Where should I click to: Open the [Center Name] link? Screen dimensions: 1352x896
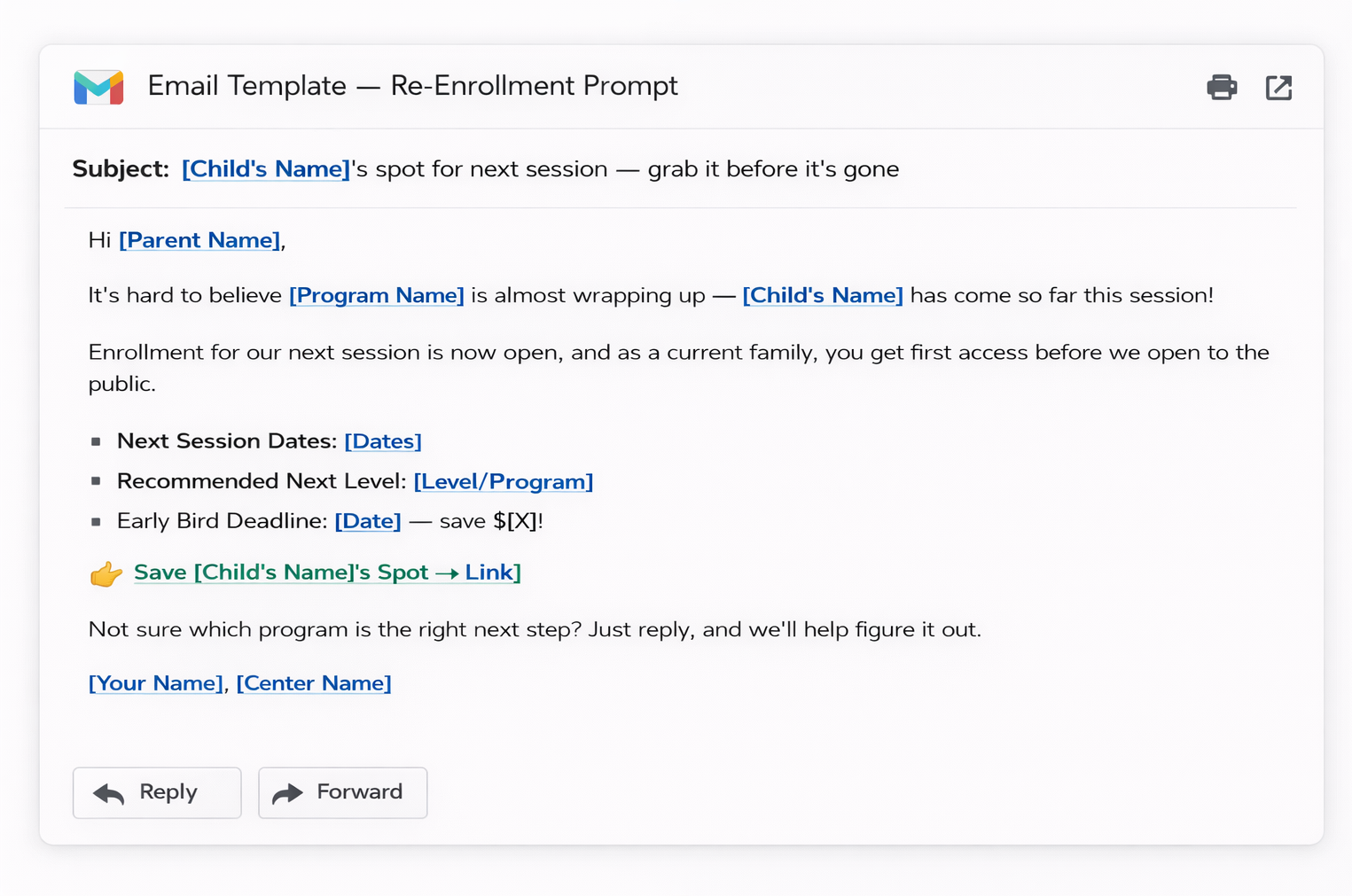[314, 683]
